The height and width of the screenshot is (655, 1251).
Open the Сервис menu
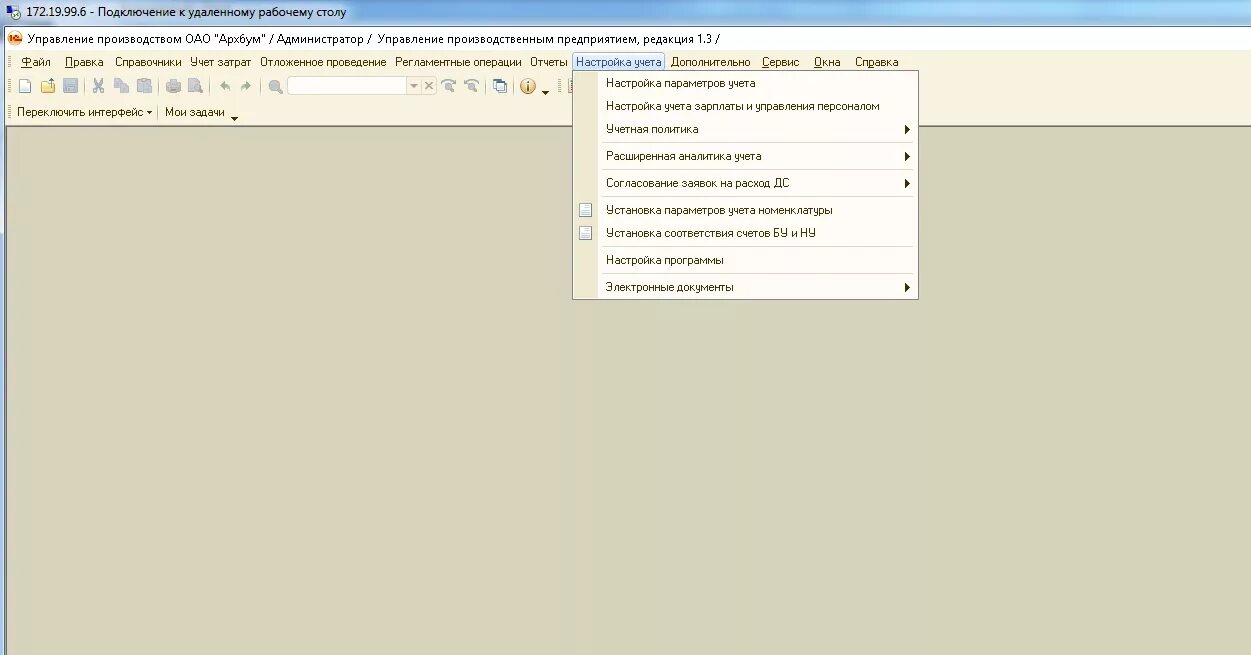[781, 62]
